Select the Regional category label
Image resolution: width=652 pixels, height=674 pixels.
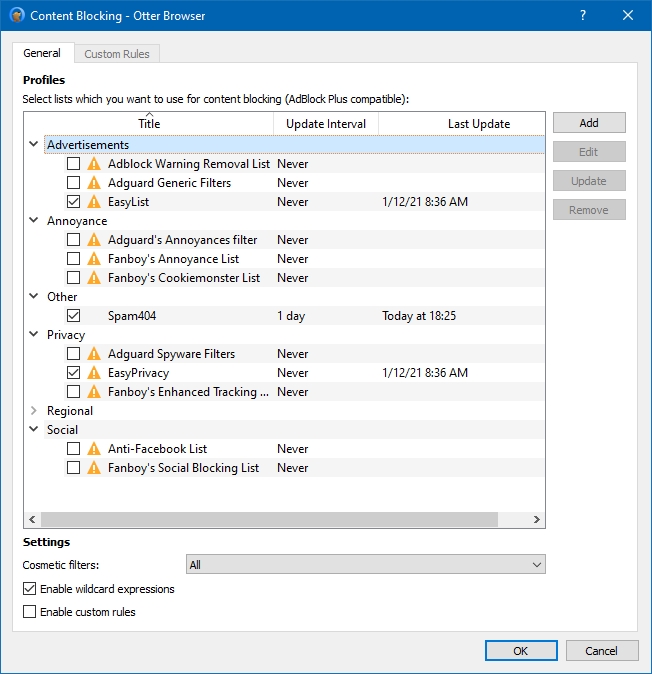(x=70, y=411)
